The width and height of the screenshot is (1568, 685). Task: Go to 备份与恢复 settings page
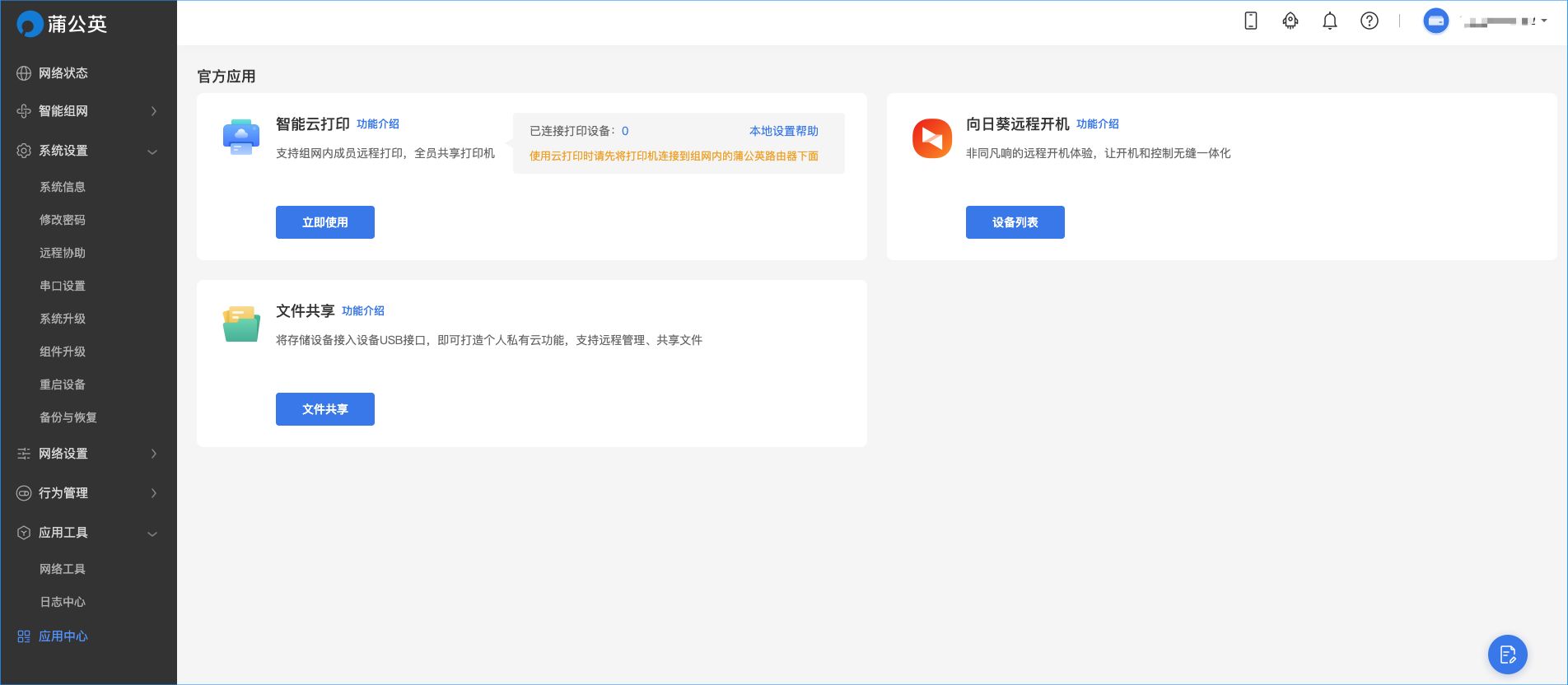(68, 417)
